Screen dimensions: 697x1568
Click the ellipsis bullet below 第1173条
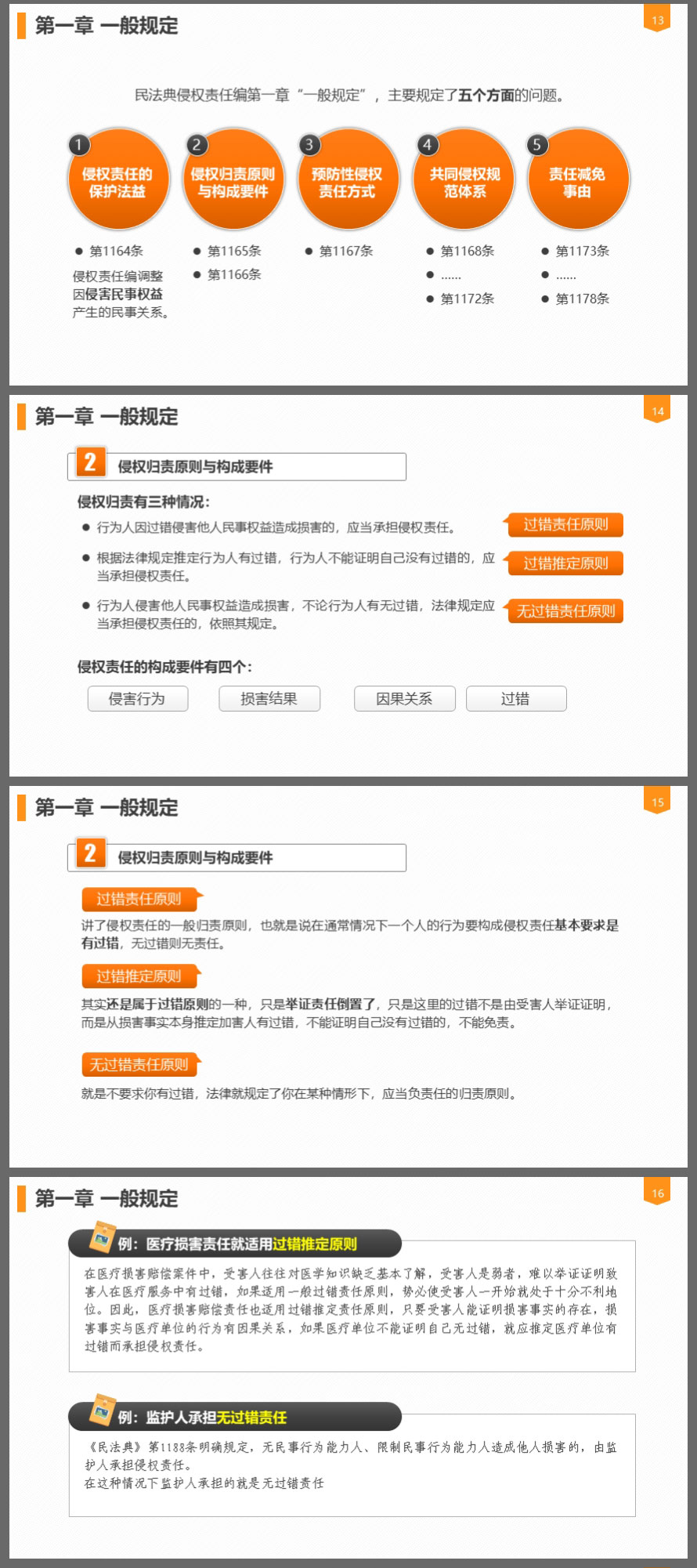tap(559, 276)
